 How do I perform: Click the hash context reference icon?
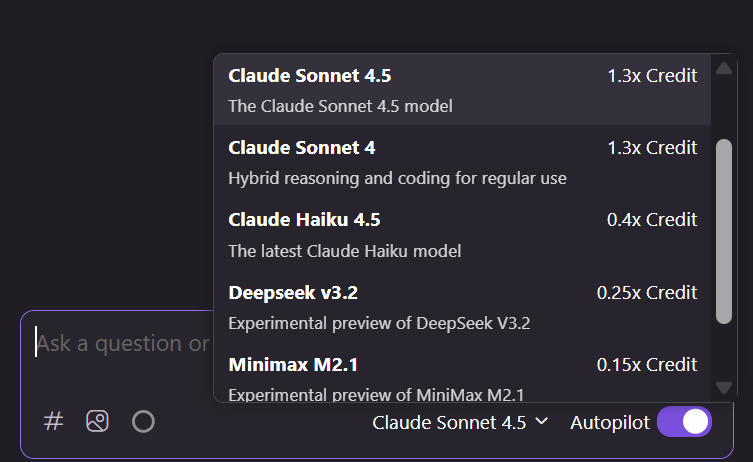pyautogui.click(x=53, y=422)
